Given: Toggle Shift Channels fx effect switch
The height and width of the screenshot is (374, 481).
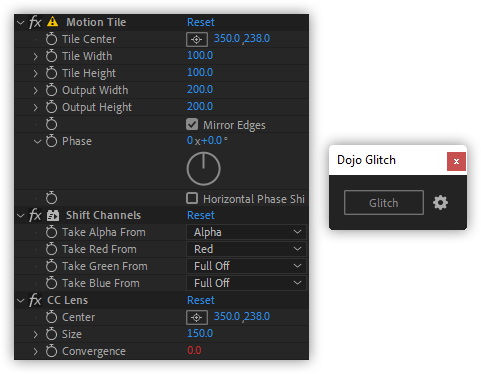Looking at the screenshot, I should click(x=35, y=215).
